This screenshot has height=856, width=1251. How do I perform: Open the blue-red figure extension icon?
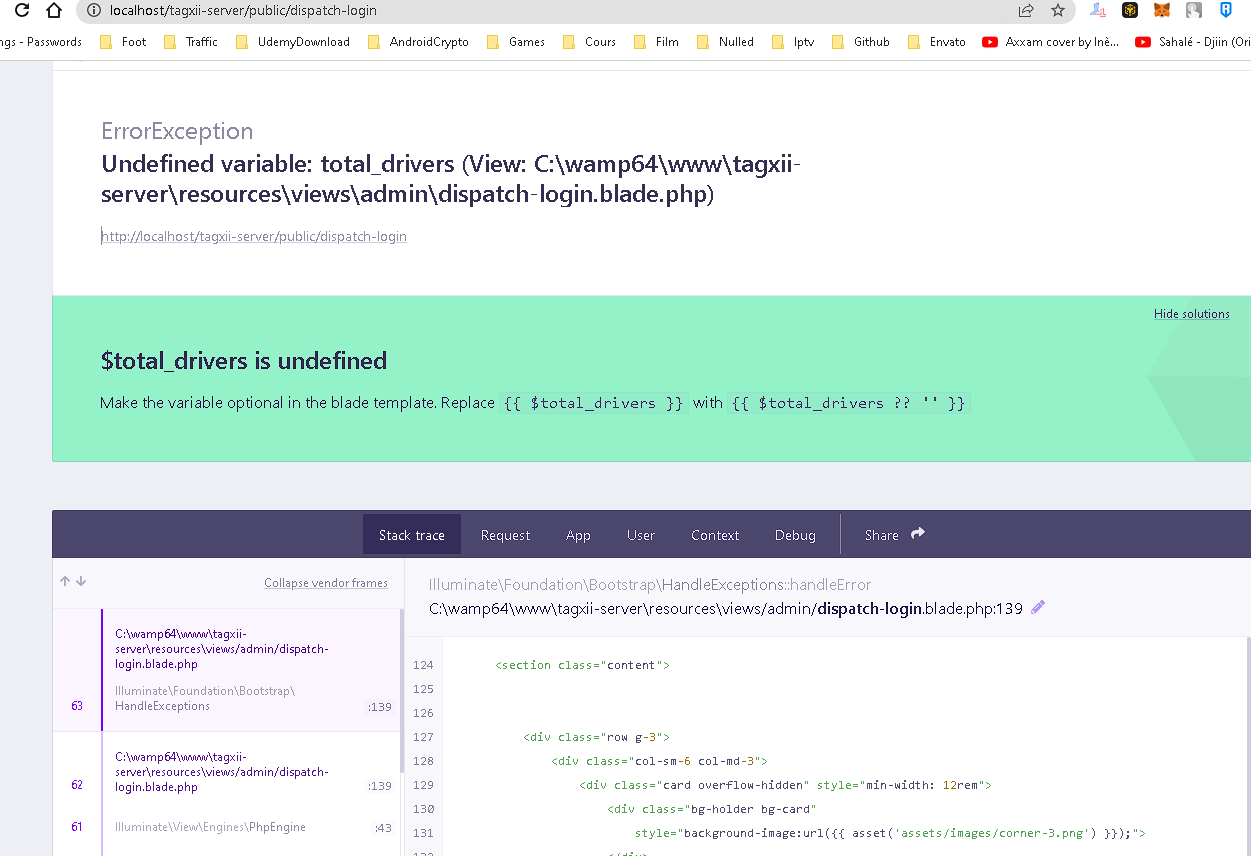1098,11
